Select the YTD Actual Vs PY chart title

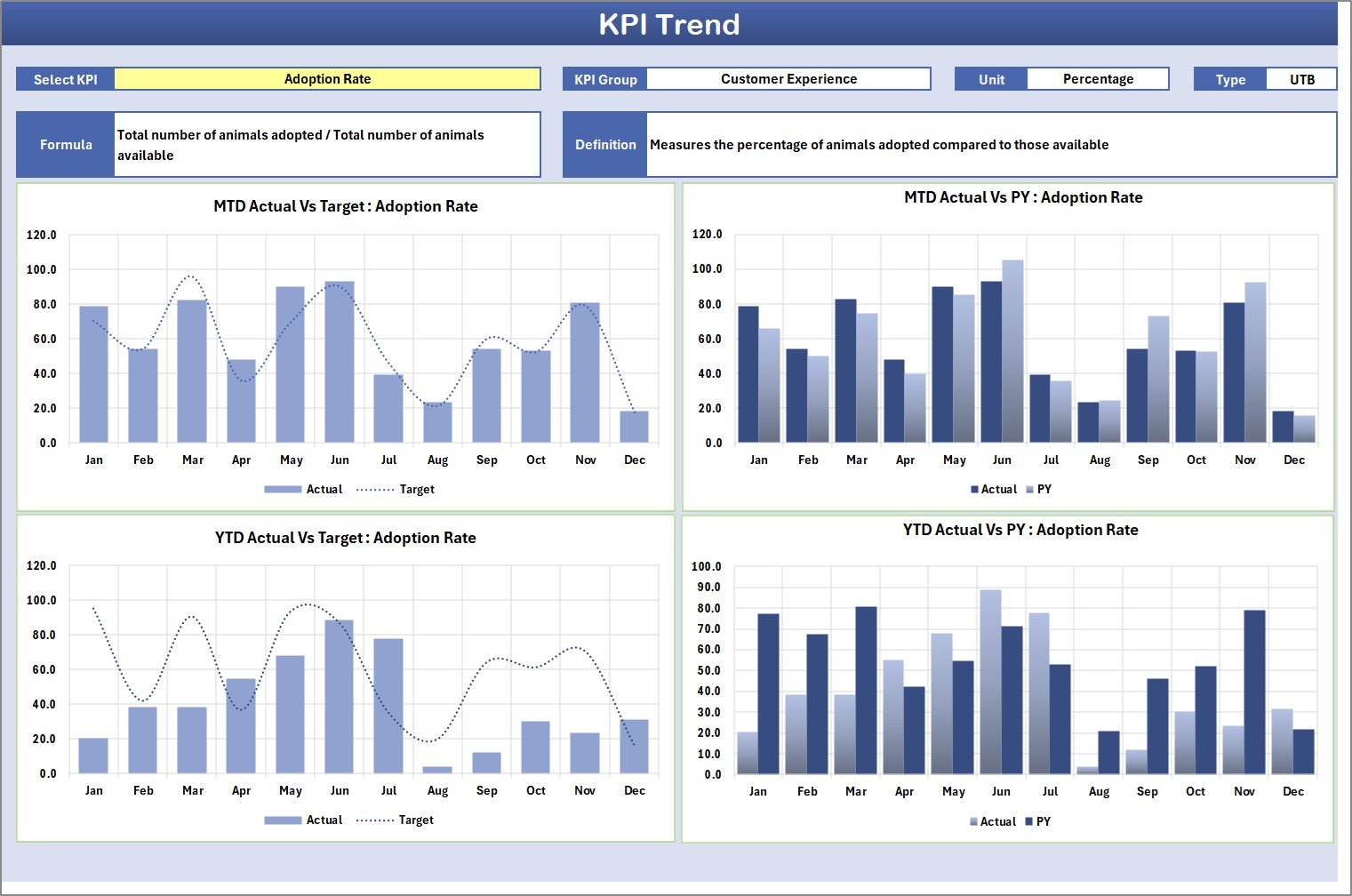click(x=1020, y=530)
